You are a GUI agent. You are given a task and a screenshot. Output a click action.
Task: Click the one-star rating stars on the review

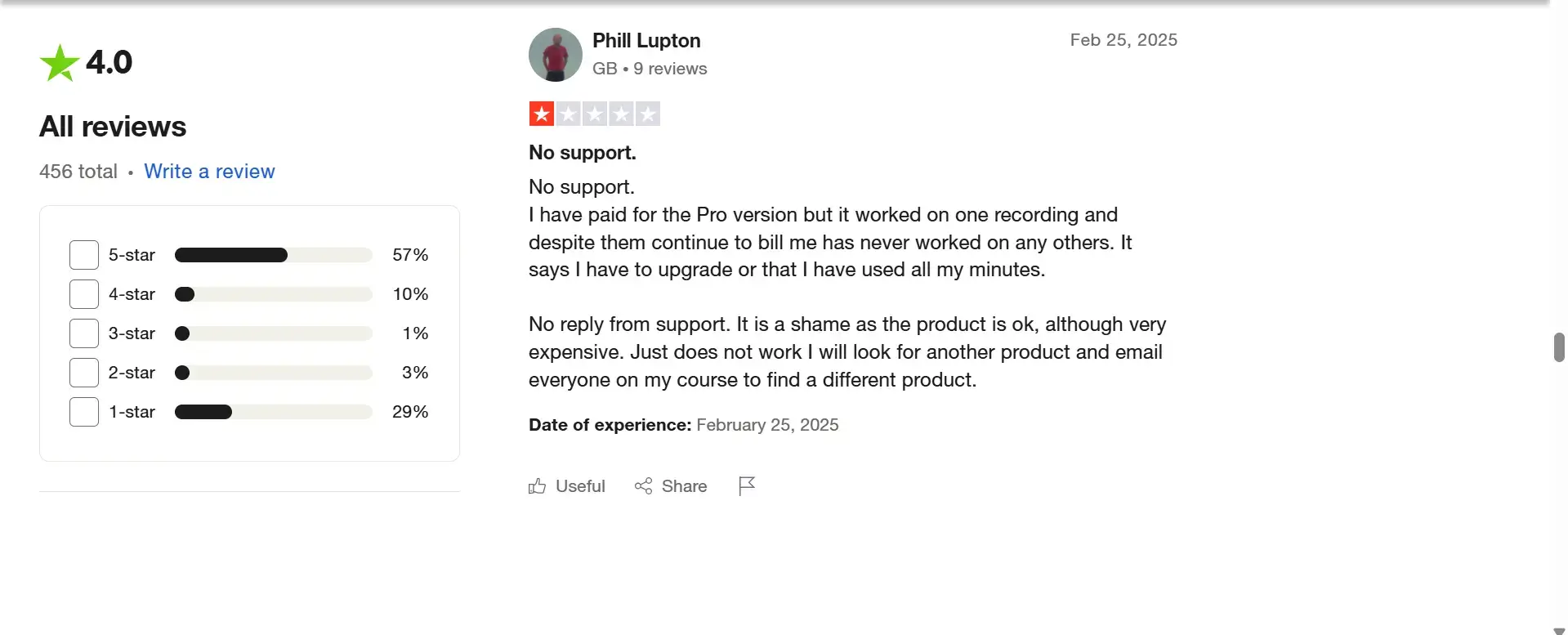[x=594, y=114]
